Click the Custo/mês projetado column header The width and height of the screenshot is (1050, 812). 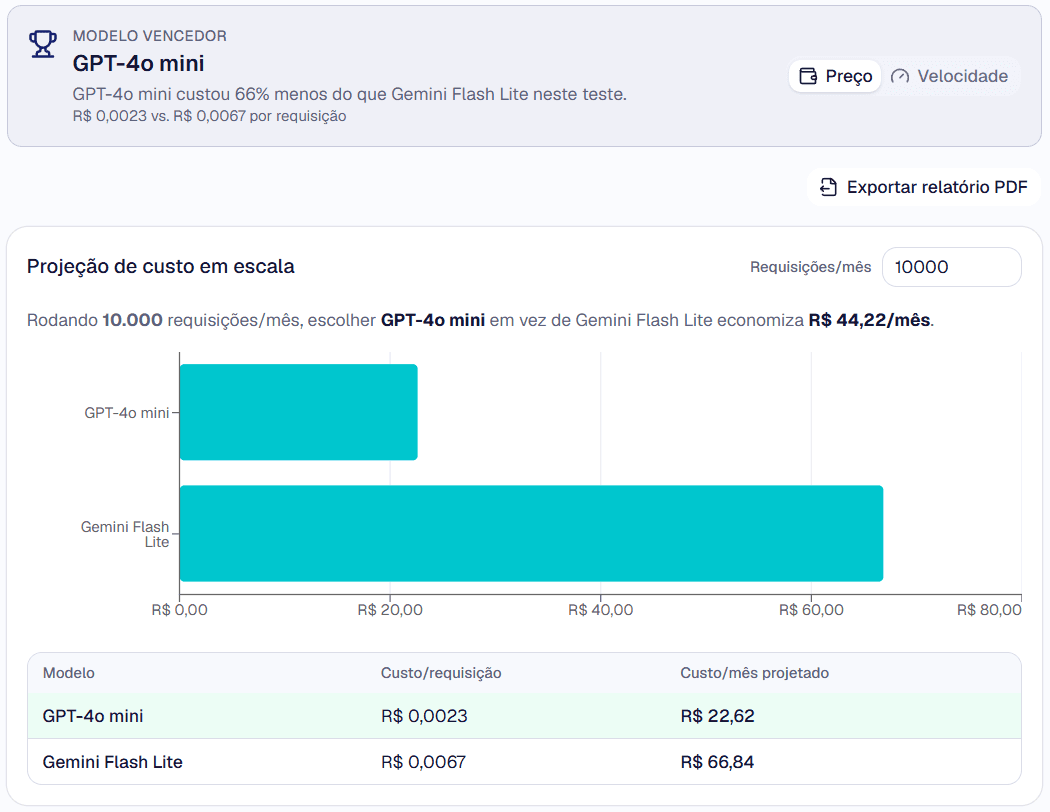tap(754, 673)
